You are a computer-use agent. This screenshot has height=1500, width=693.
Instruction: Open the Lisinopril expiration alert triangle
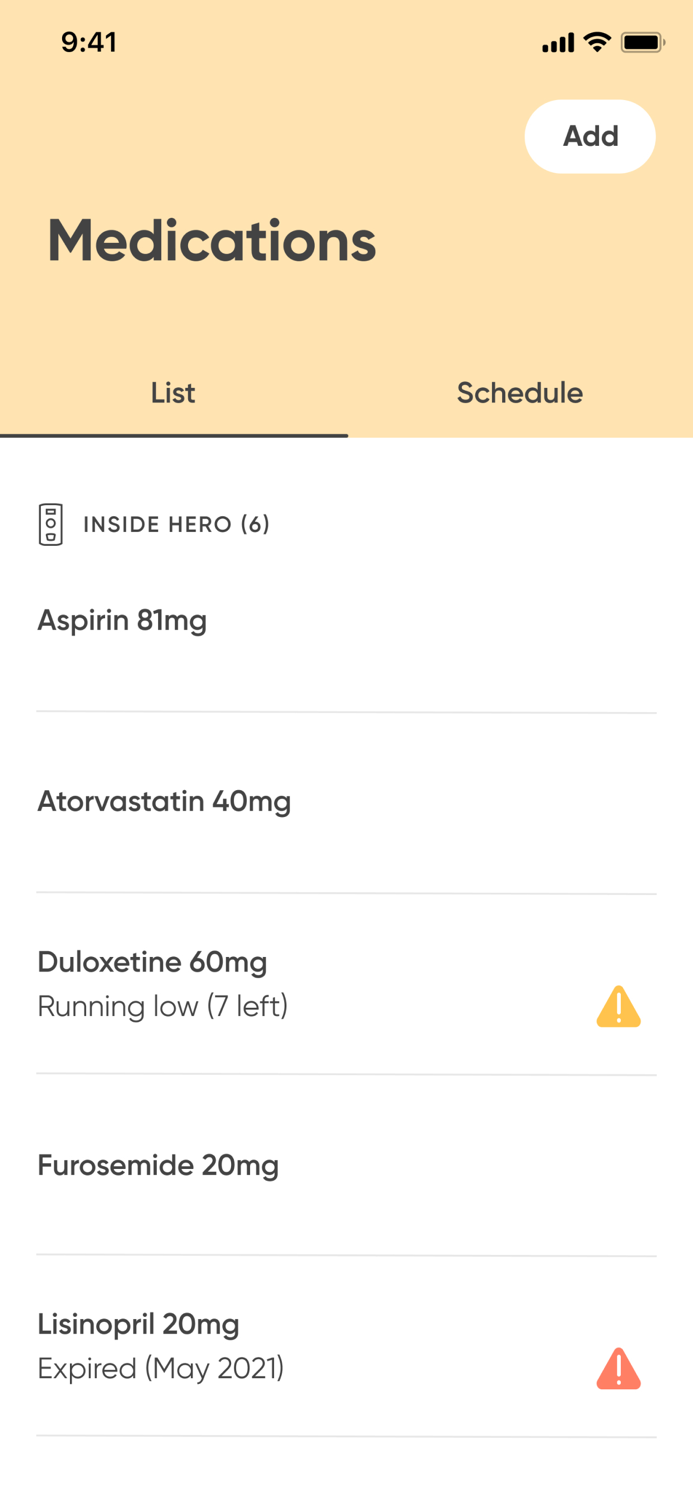point(618,1368)
